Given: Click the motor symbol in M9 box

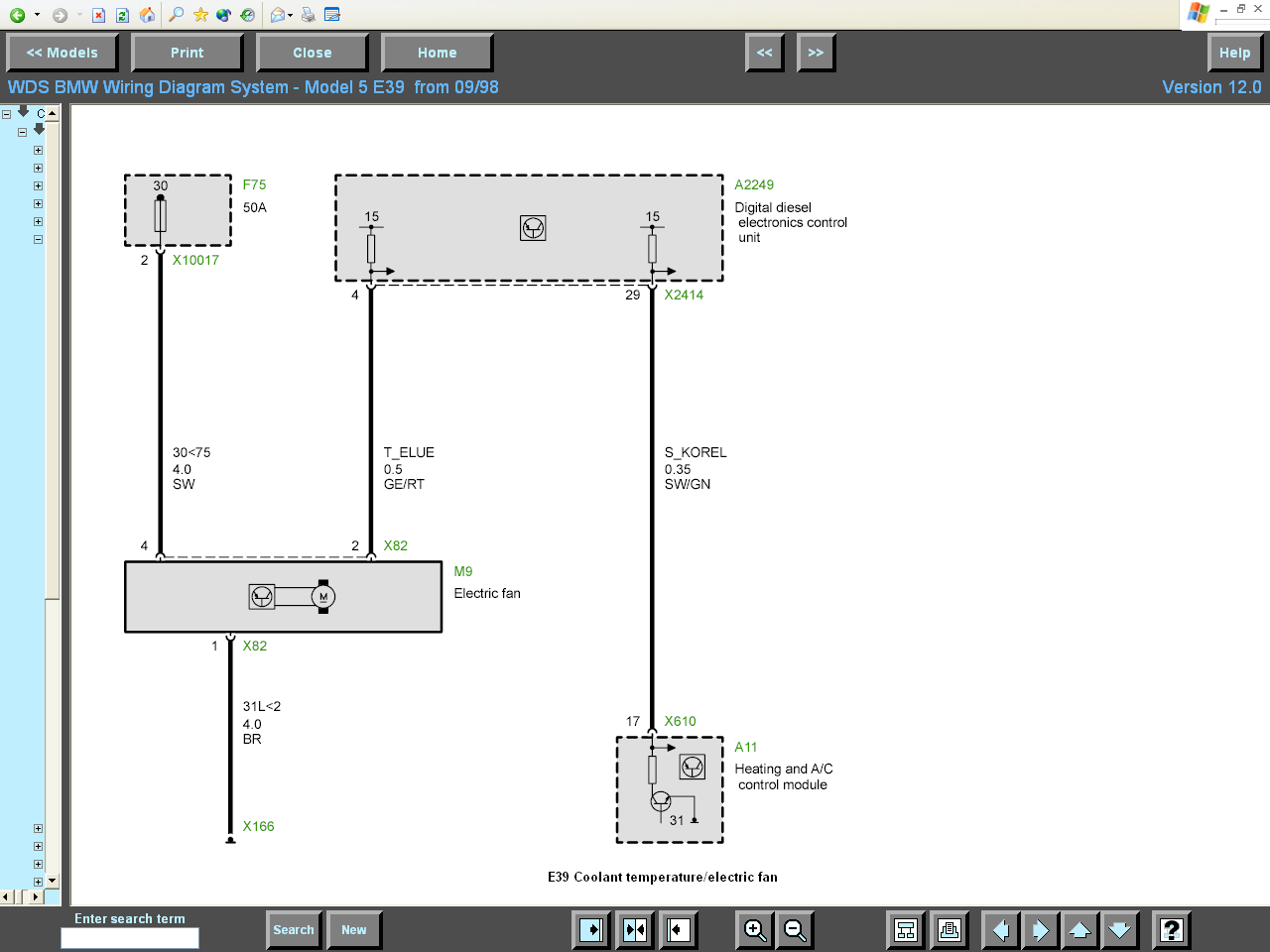Looking at the screenshot, I should [x=322, y=596].
